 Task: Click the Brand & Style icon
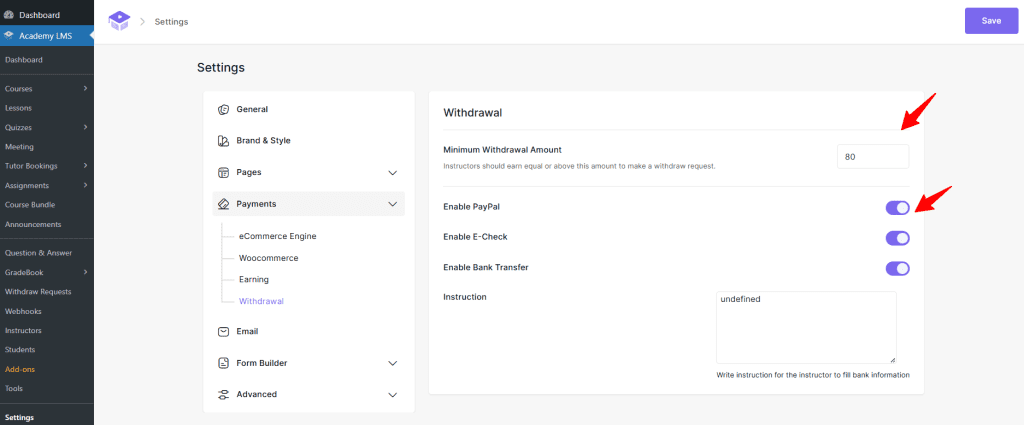[223, 141]
